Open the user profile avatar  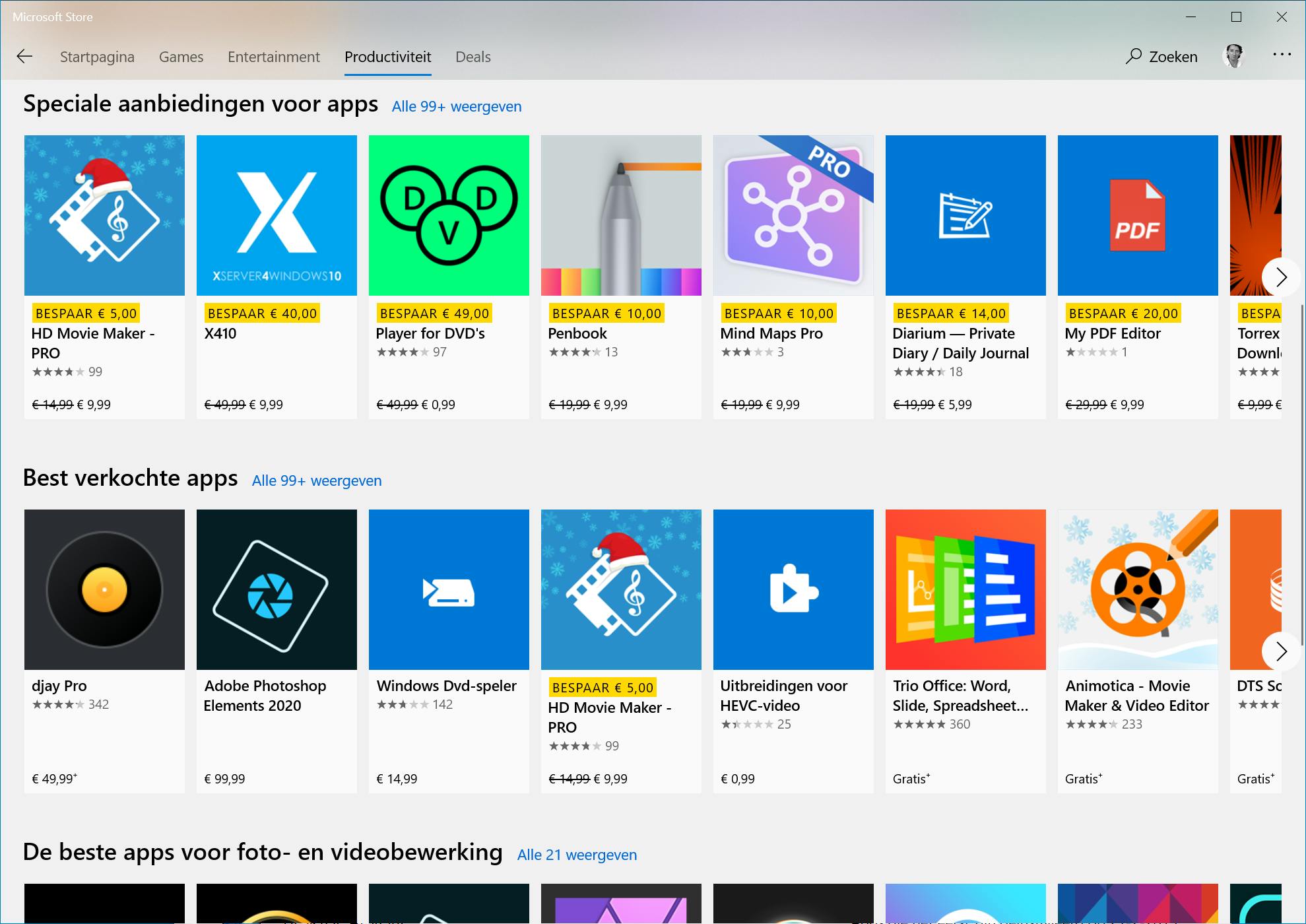(1233, 57)
